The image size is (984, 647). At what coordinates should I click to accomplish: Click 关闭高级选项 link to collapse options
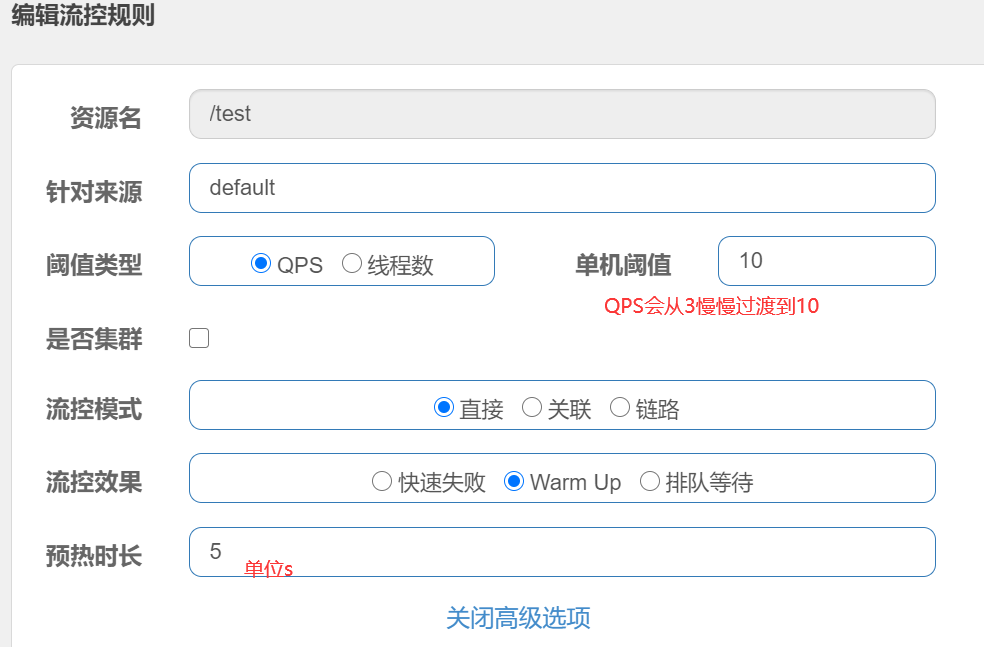point(518,618)
